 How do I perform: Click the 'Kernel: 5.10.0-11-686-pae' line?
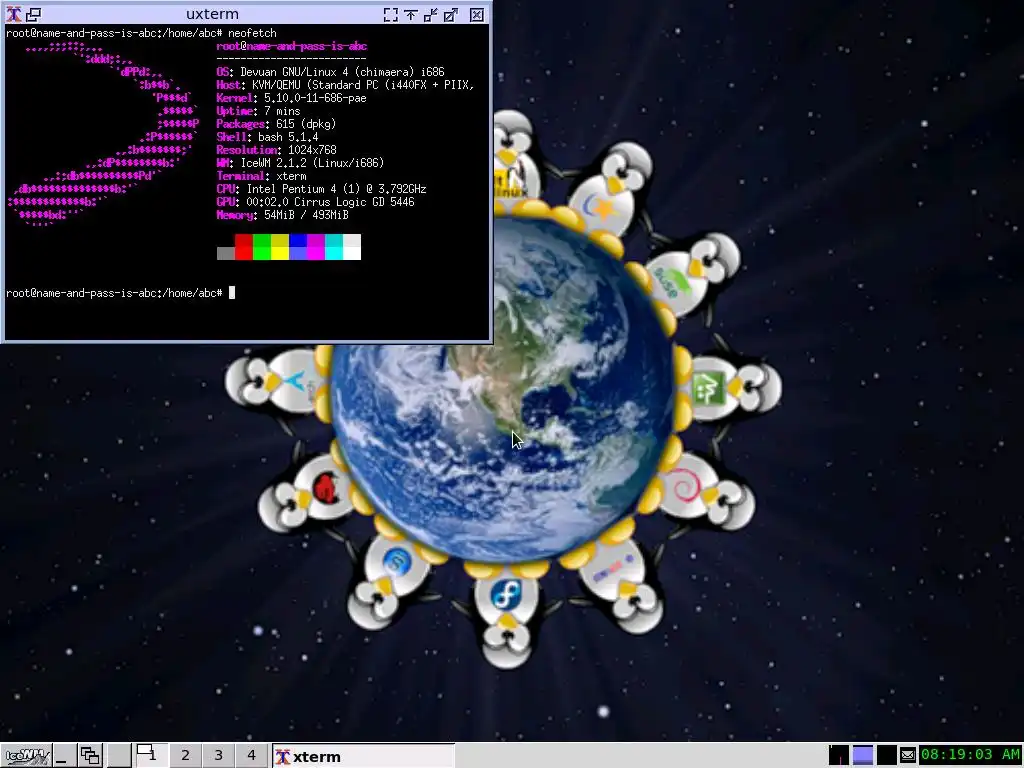[291, 98]
